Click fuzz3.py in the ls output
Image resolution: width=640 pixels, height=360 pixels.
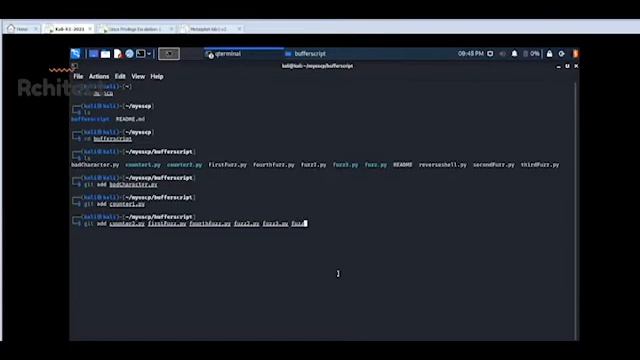345,165
